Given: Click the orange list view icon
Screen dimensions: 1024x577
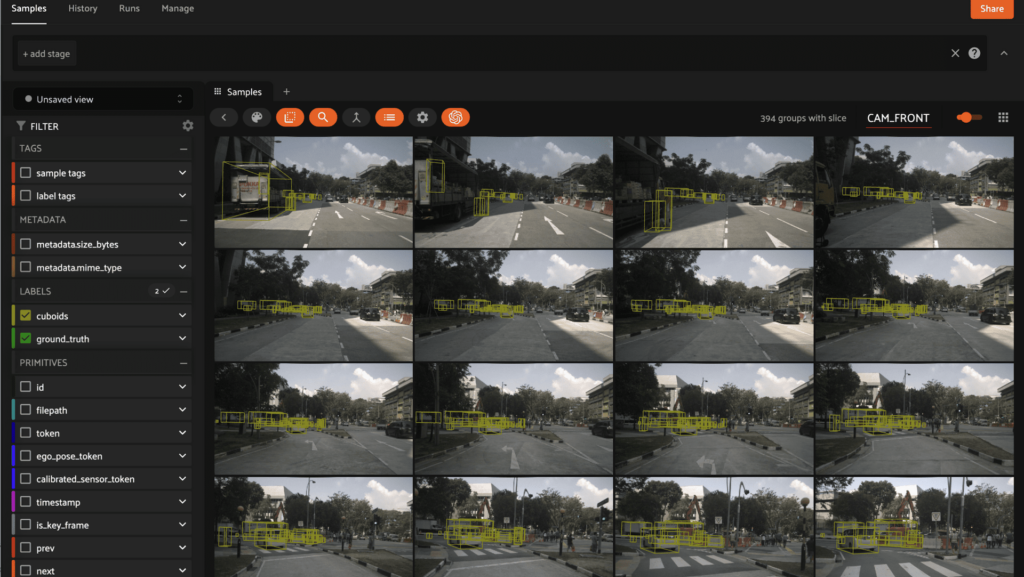Looking at the screenshot, I should click(x=389, y=117).
